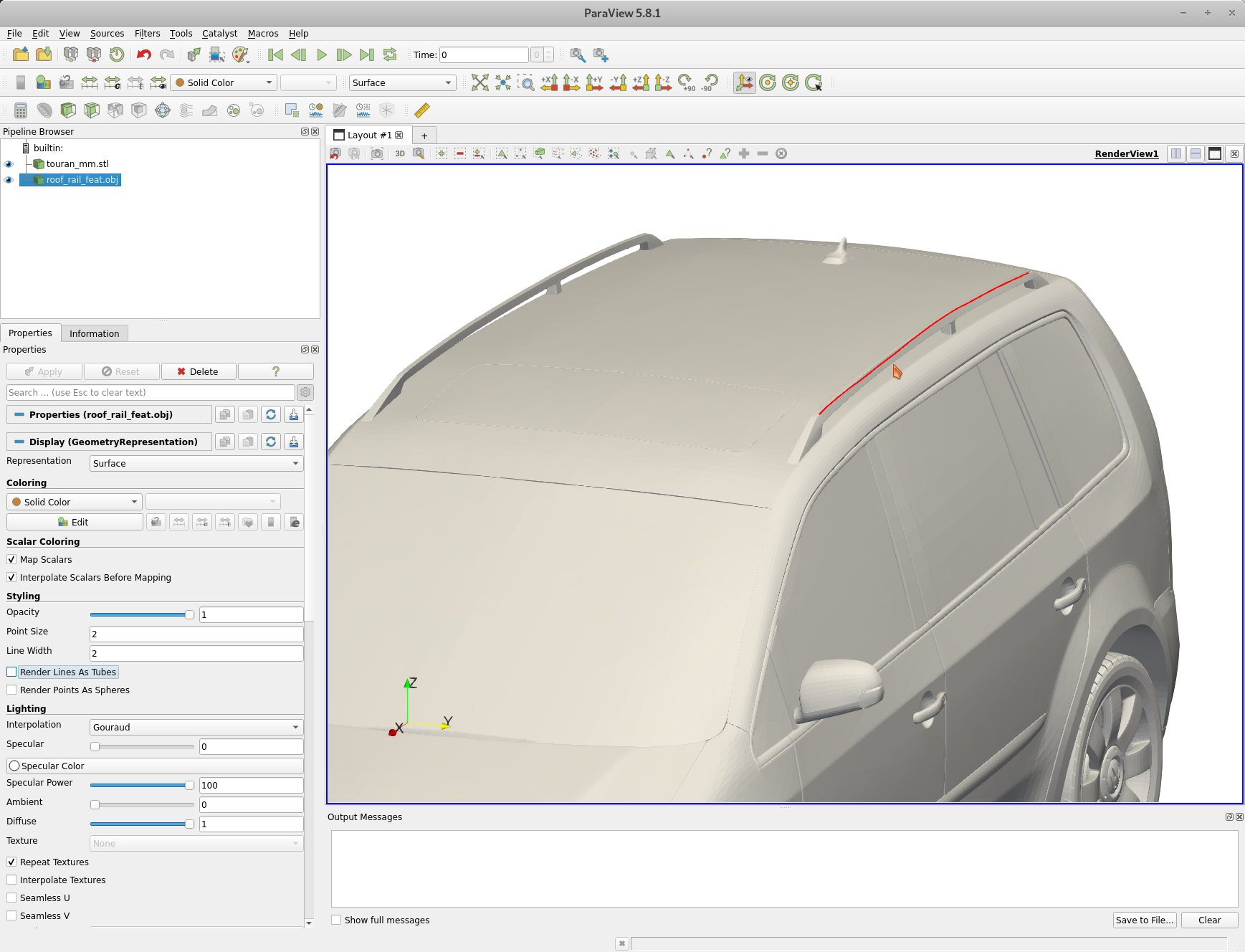The height and width of the screenshot is (952, 1245).
Task: Click the Open file folder icon
Action: click(x=21, y=54)
